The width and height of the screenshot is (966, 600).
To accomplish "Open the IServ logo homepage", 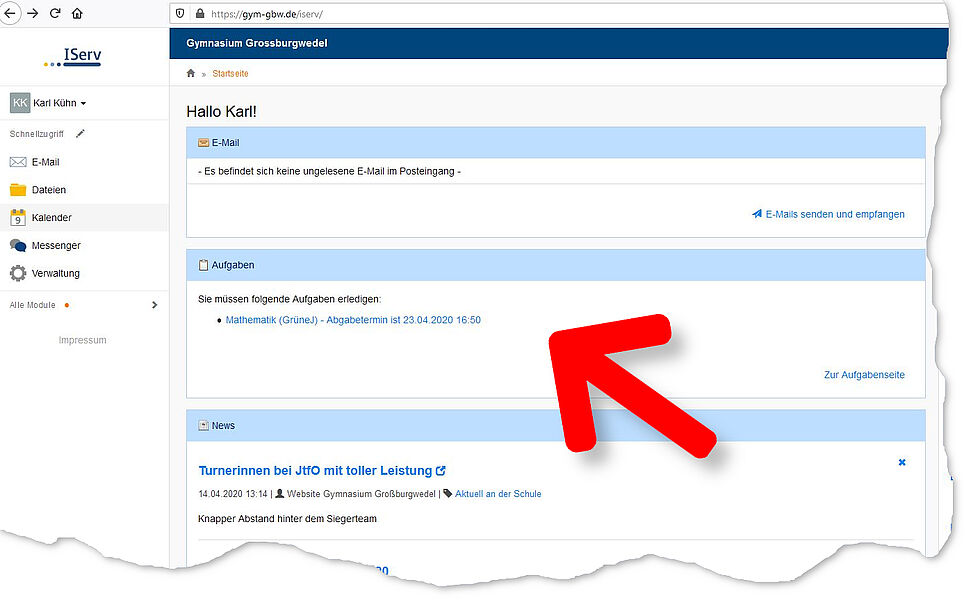I will click(73, 56).
